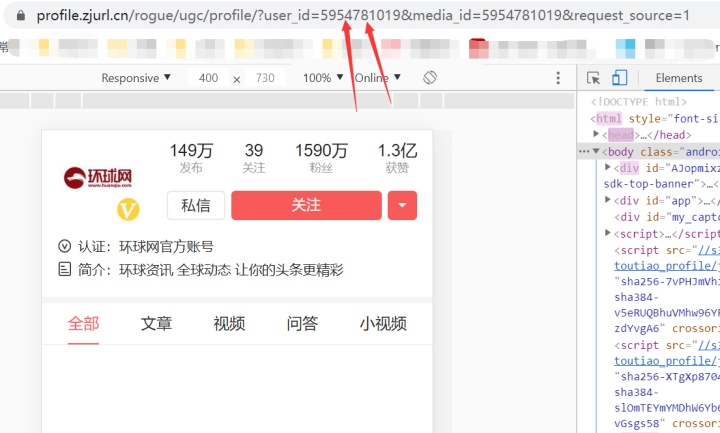
Task: Click 认证: 环球网官方账号 text
Action: pos(146,247)
